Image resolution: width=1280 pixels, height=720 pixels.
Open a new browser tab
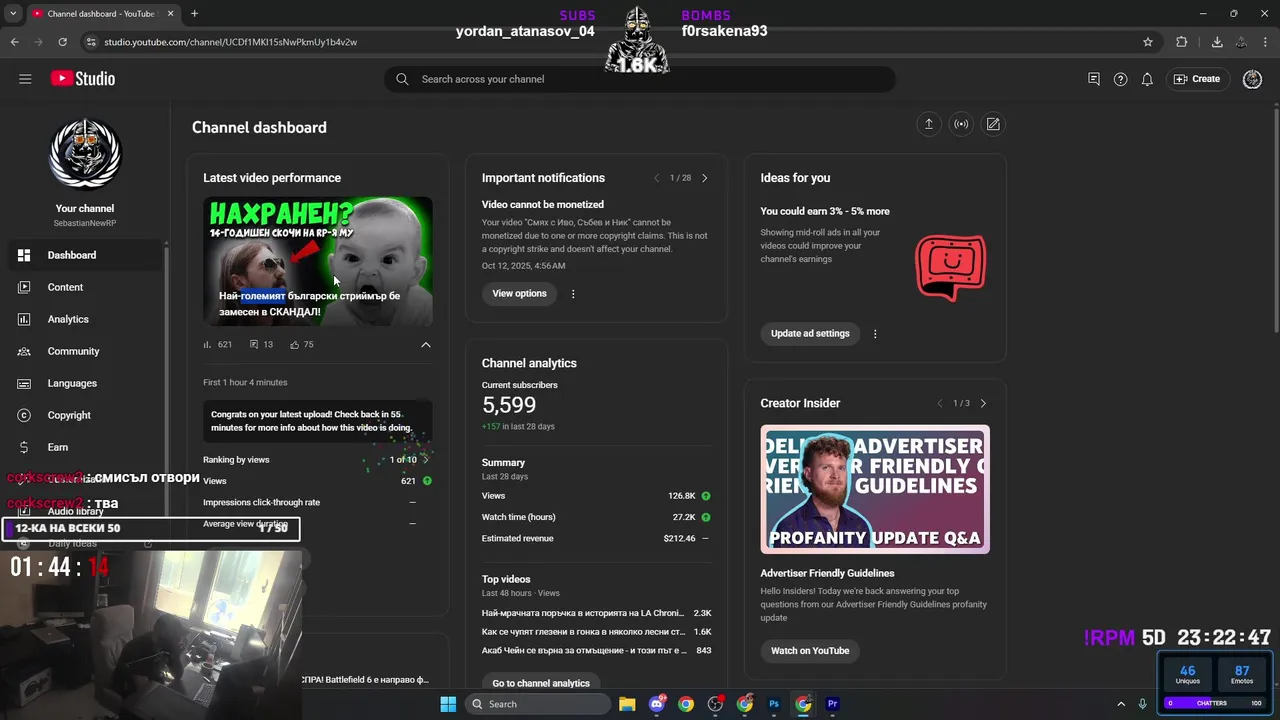coord(194,14)
